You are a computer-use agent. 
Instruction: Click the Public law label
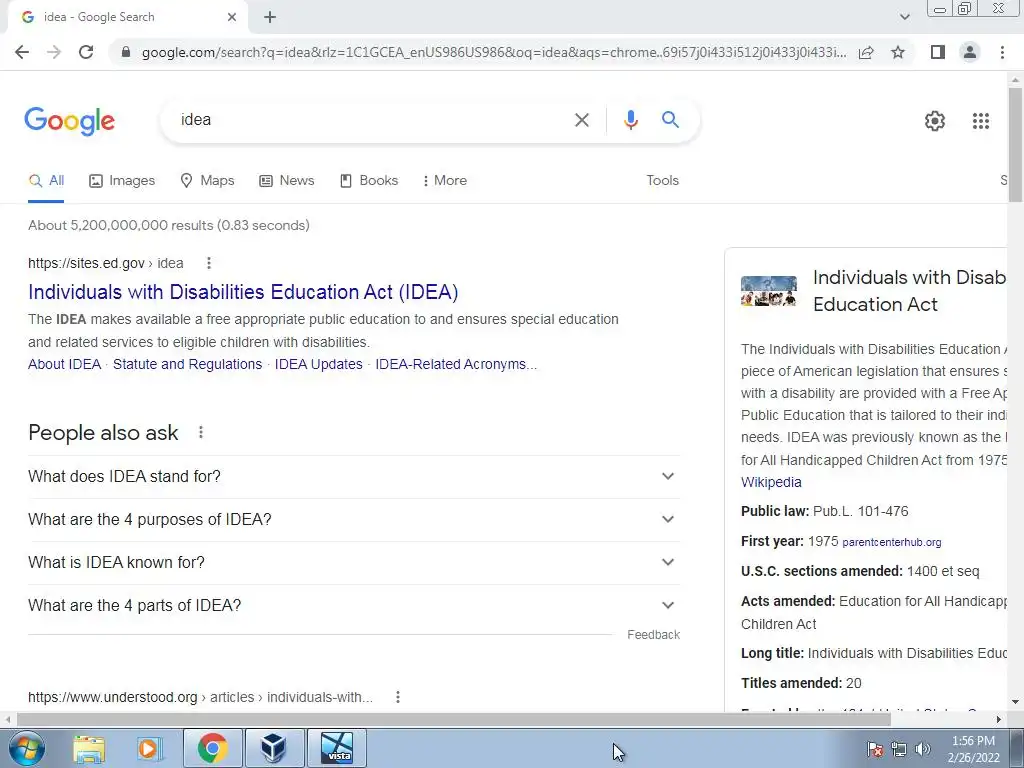coord(775,511)
